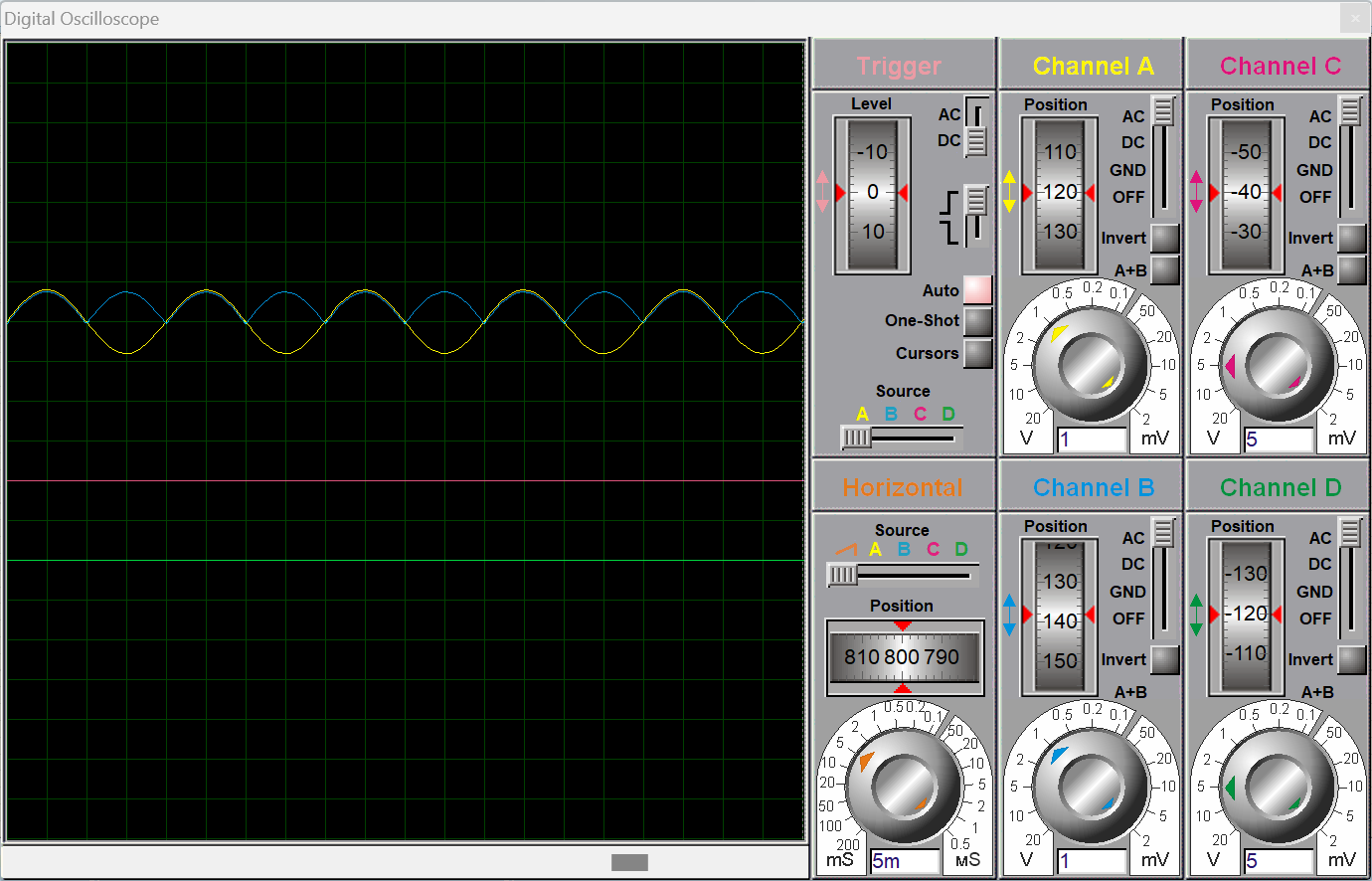This screenshot has width=1372, height=881.
Task: Click the Trigger AC/DC coupling switch
Action: pyautogui.click(x=976, y=127)
